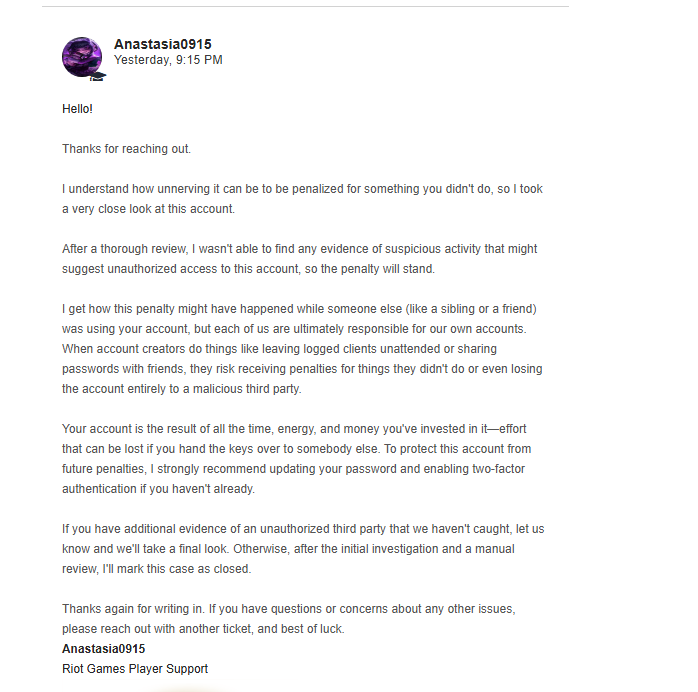Click the 'Hello!' greeting line
This screenshot has width=698, height=692.
(77, 108)
